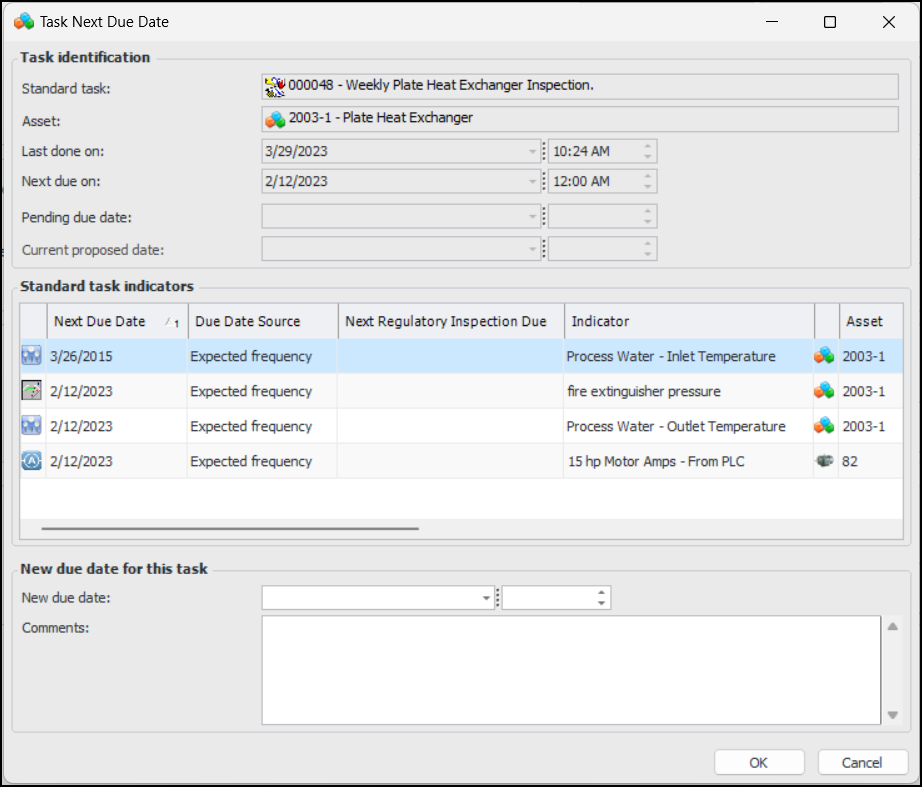Click the horizontal scrollbar of the indicators grid
922x787 pixels.
click(230, 528)
